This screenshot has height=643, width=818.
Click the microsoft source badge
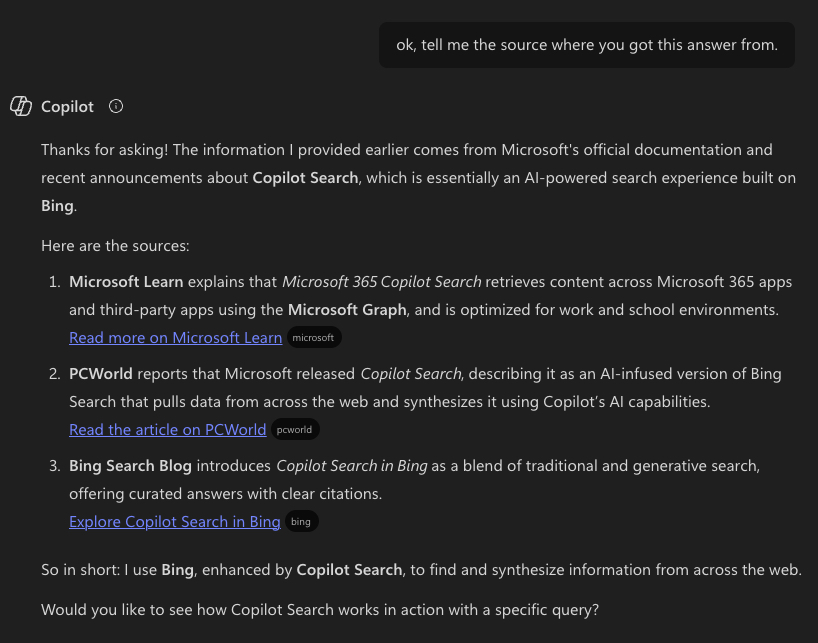pyautogui.click(x=313, y=338)
